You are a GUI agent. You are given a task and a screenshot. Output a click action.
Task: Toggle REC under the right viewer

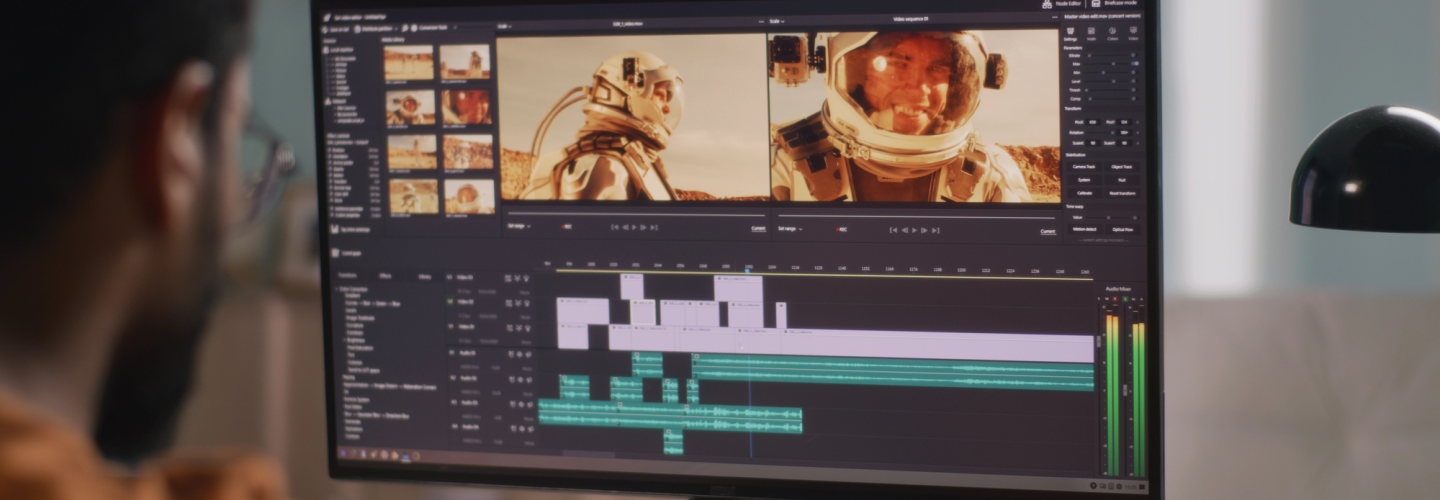tap(841, 229)
